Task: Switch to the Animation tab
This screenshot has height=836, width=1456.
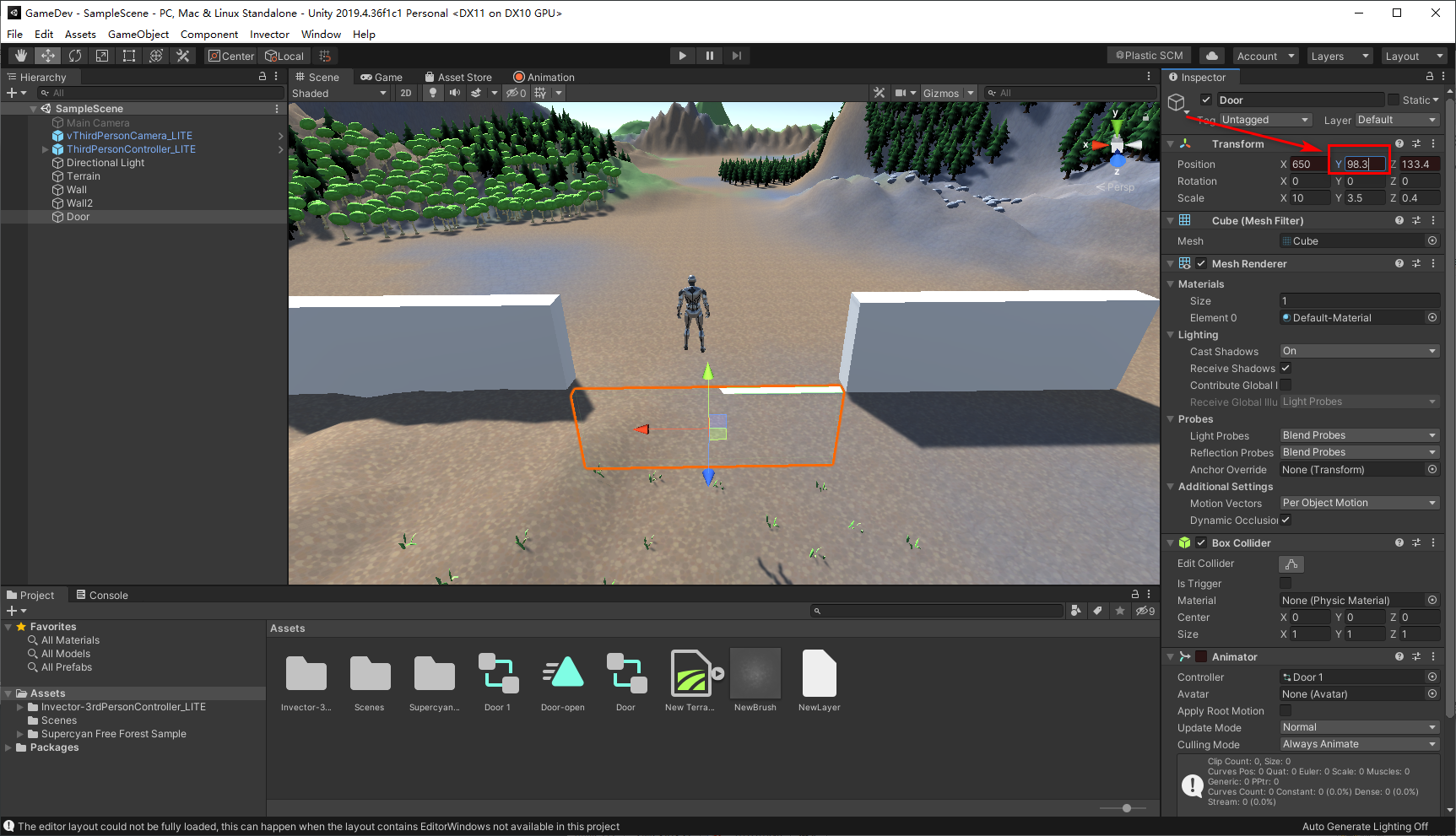Action: pyautogui.click(x=544, y=77)
